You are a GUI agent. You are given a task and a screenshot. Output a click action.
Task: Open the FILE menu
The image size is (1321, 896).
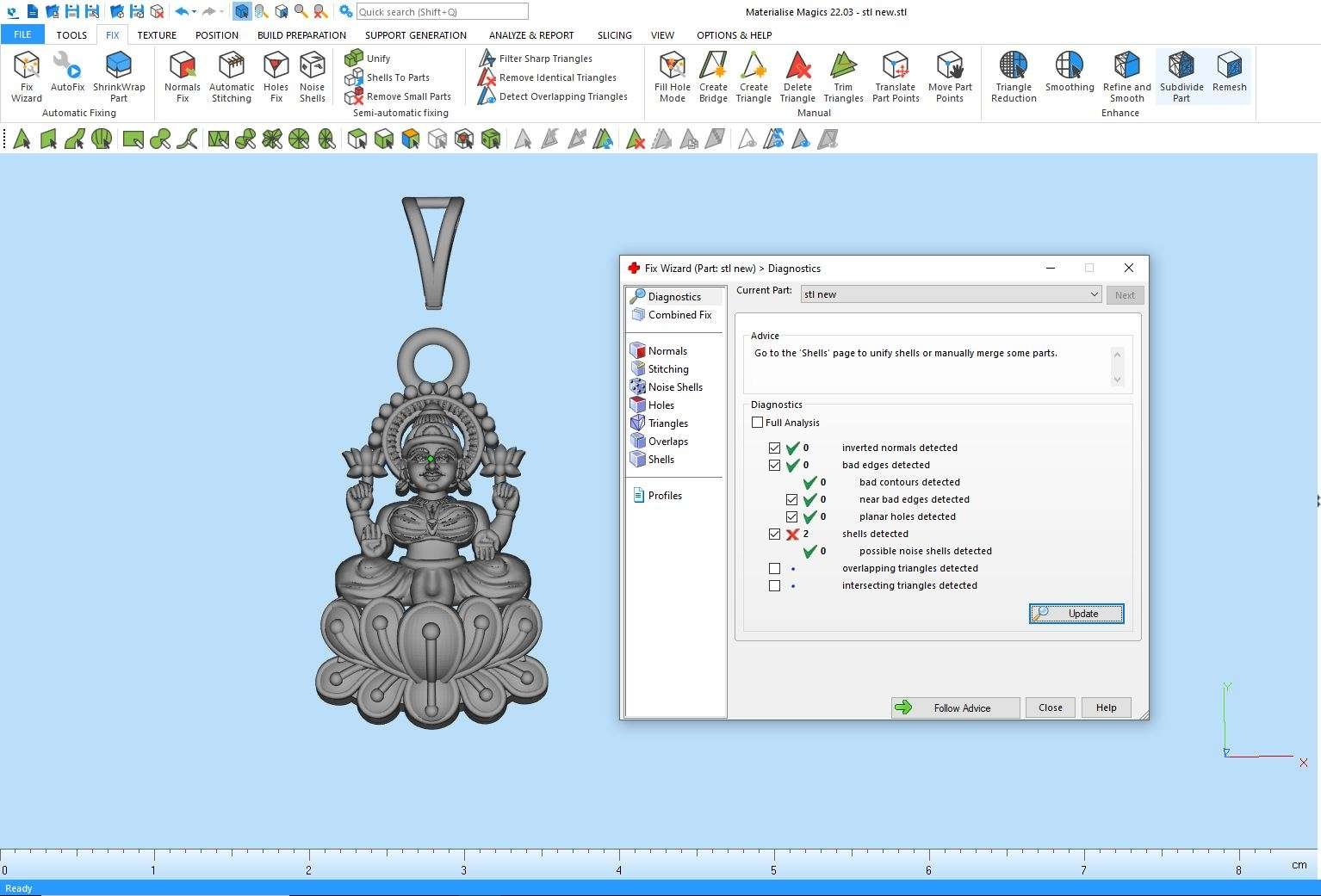coord(22,35)
